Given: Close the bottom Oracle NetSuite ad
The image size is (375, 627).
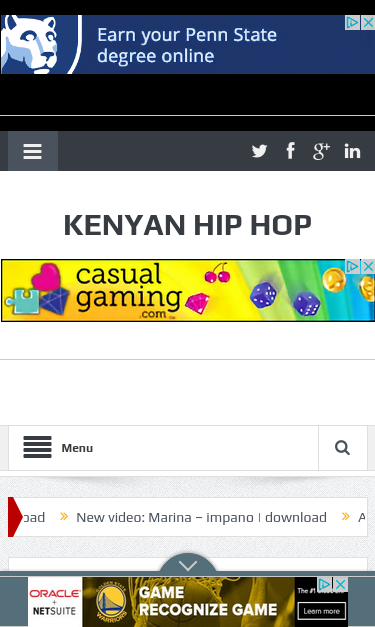Looking at the screenshot, I should point(340,585).
